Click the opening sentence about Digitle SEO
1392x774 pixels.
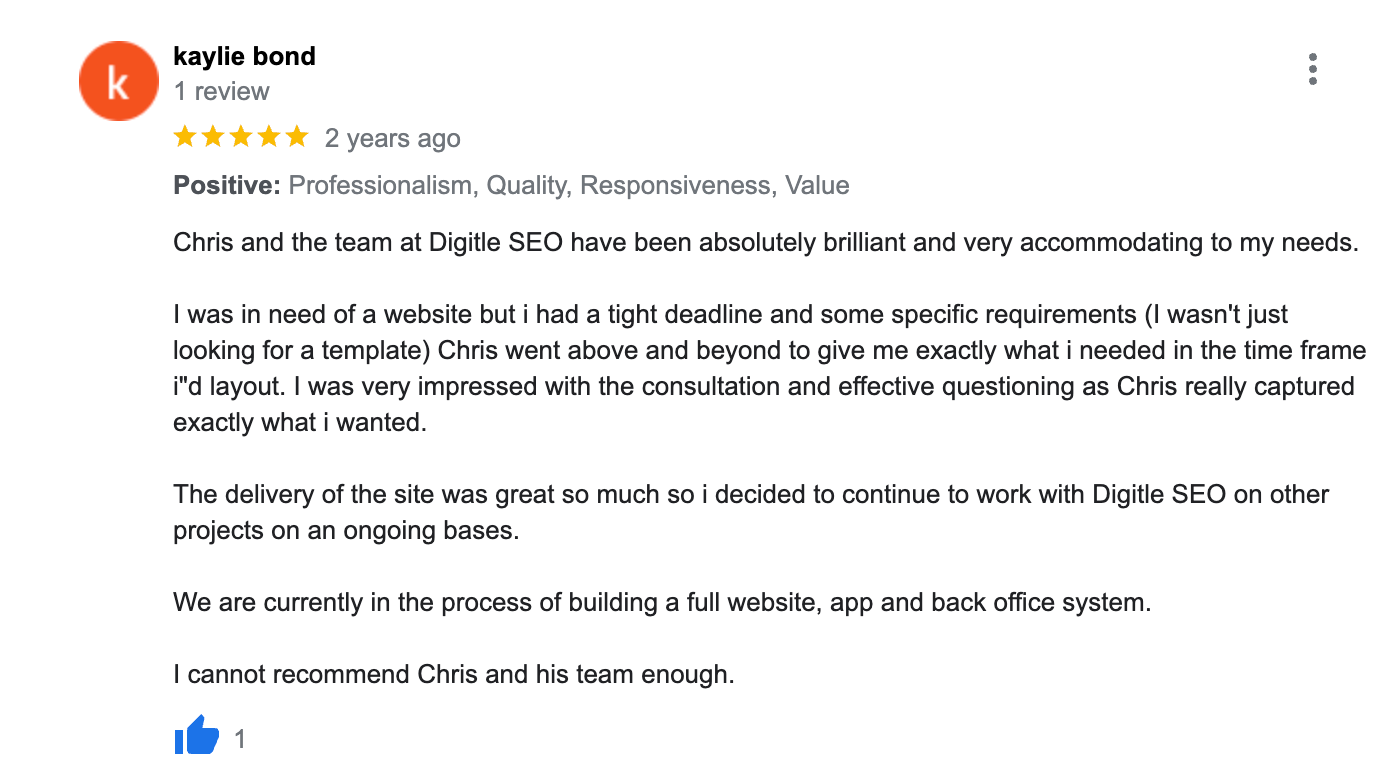pyautogui.click(x=766, y=242)
